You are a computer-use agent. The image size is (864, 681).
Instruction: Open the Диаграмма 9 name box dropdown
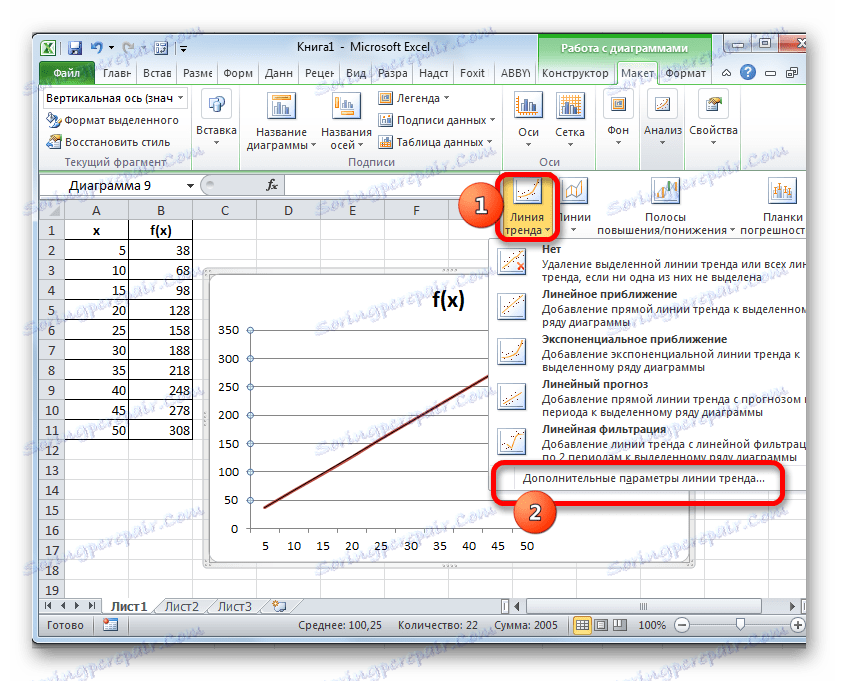189,185
